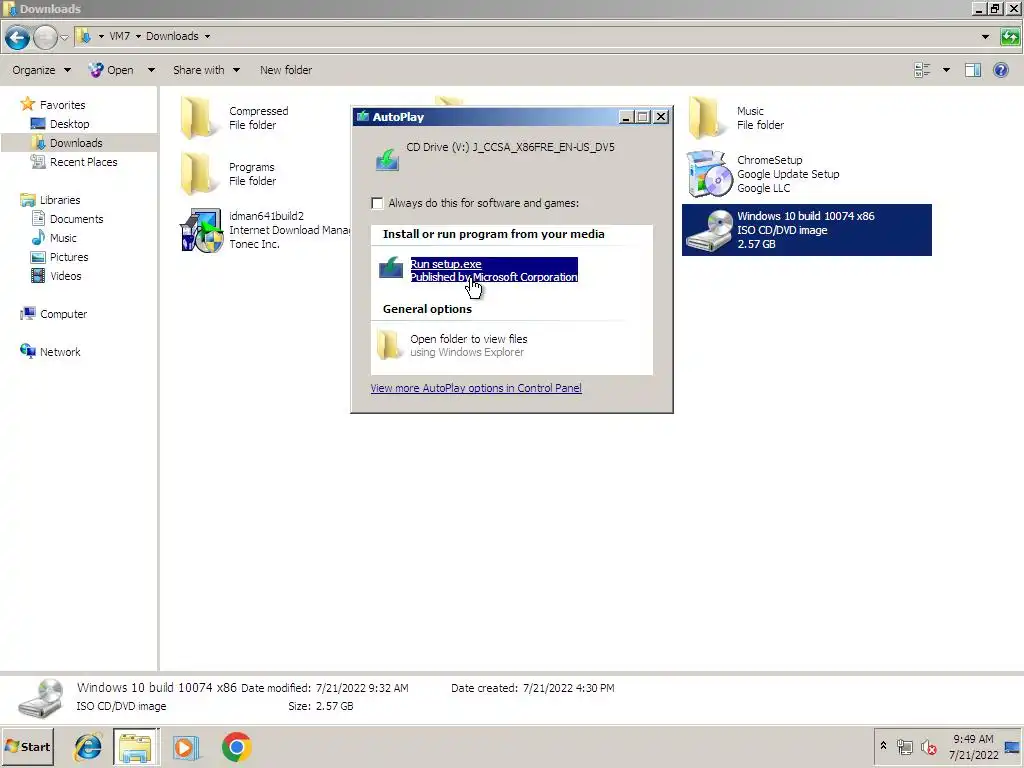Image resolution: width=1024 pixels, height=768 pixels.
Task: Check Always do this for software and games
Action: click(x=377, y=203)
